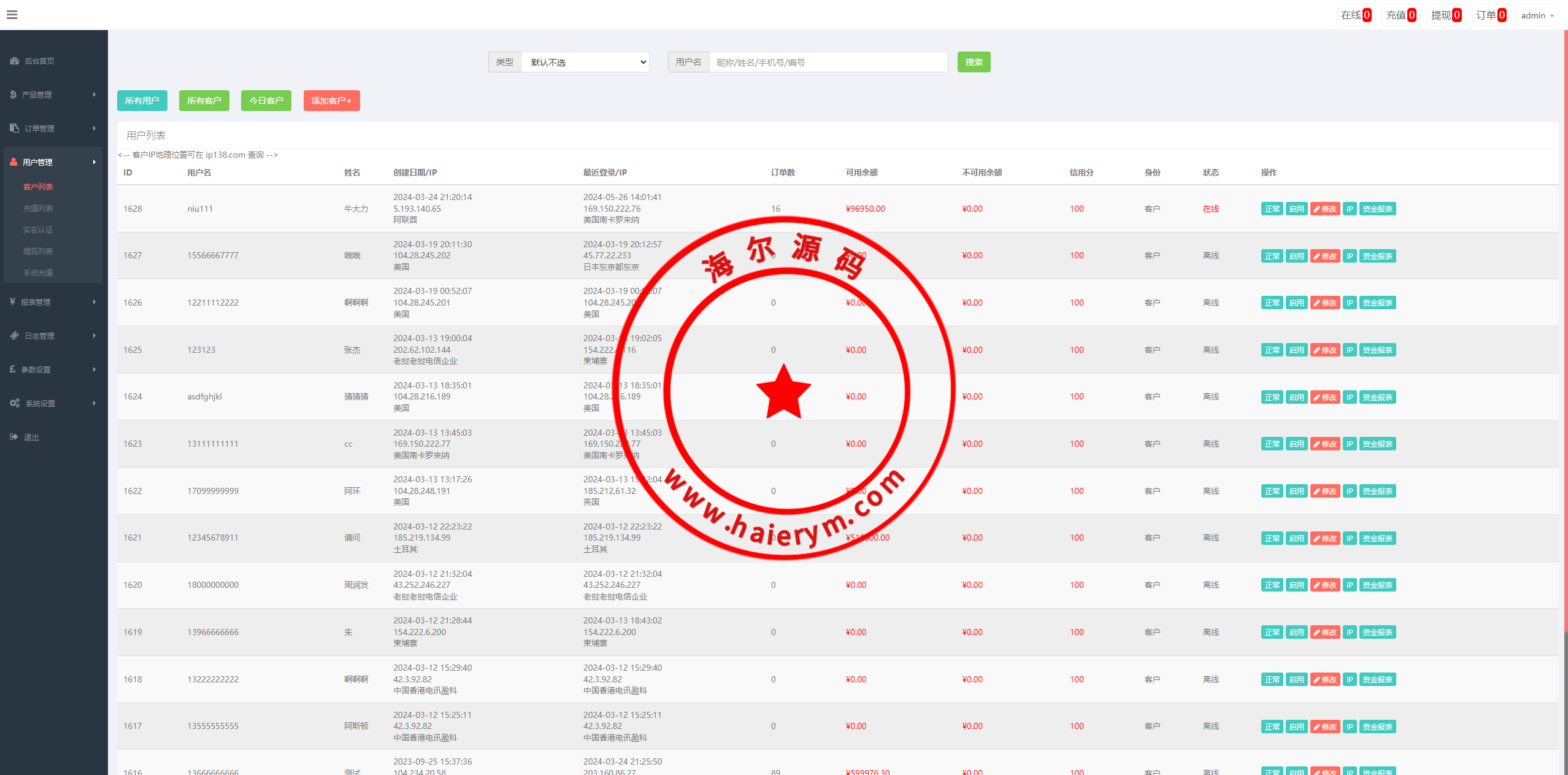1568x775 pixels.
Task: Click the 报表管理 yen icon
Action: pyautogui.click(x=13, y=302)
